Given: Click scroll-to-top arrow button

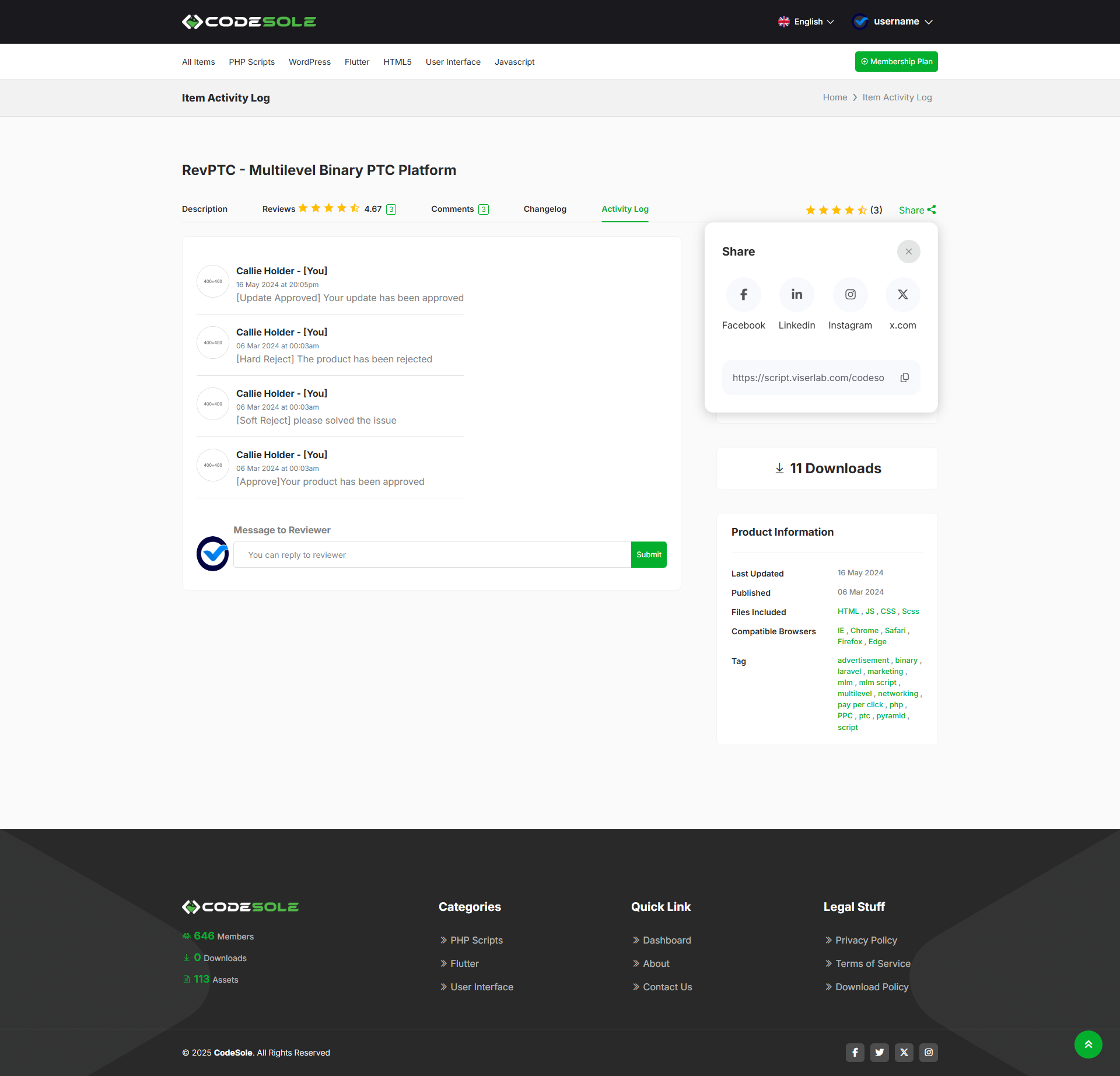Looking at the screenshot, I should 1088,1044.
